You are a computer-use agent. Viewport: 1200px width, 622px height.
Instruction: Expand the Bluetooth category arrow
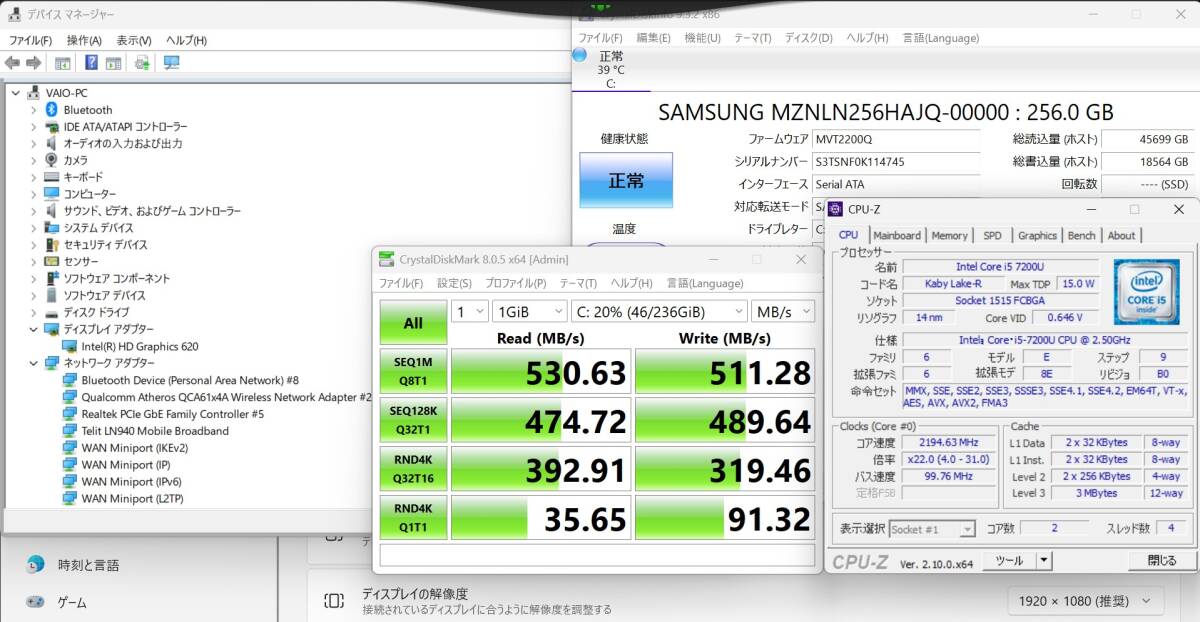click(33, 110)
